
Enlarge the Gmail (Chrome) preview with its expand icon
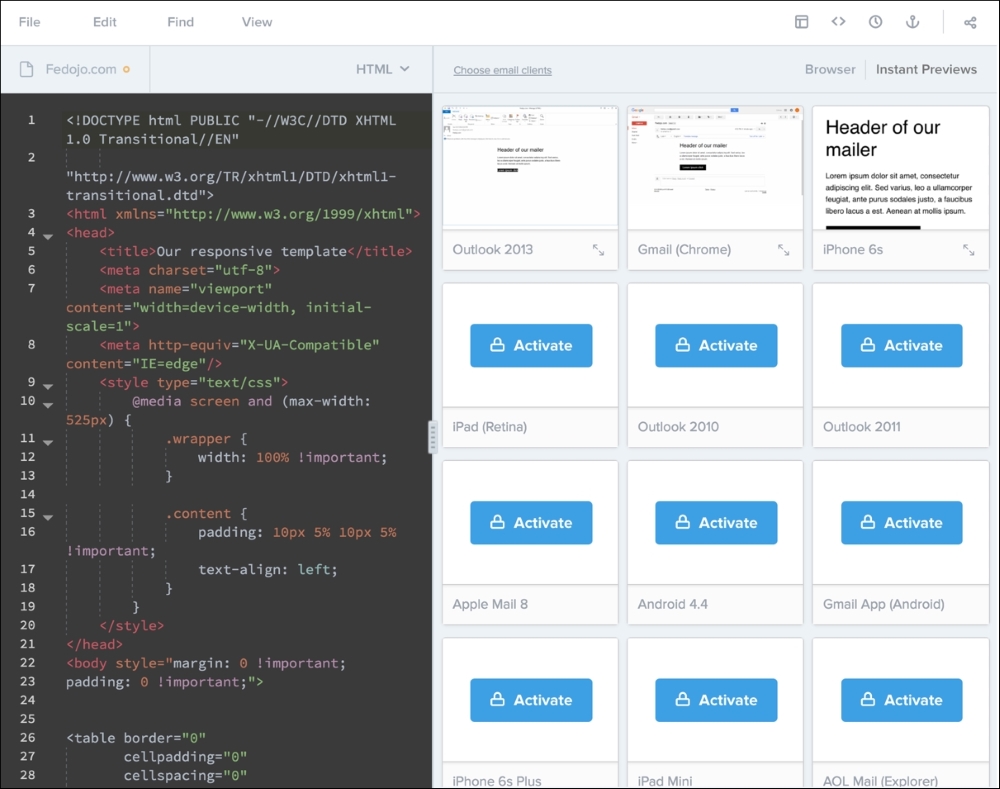pyautogui.click(x=783, y=250)
